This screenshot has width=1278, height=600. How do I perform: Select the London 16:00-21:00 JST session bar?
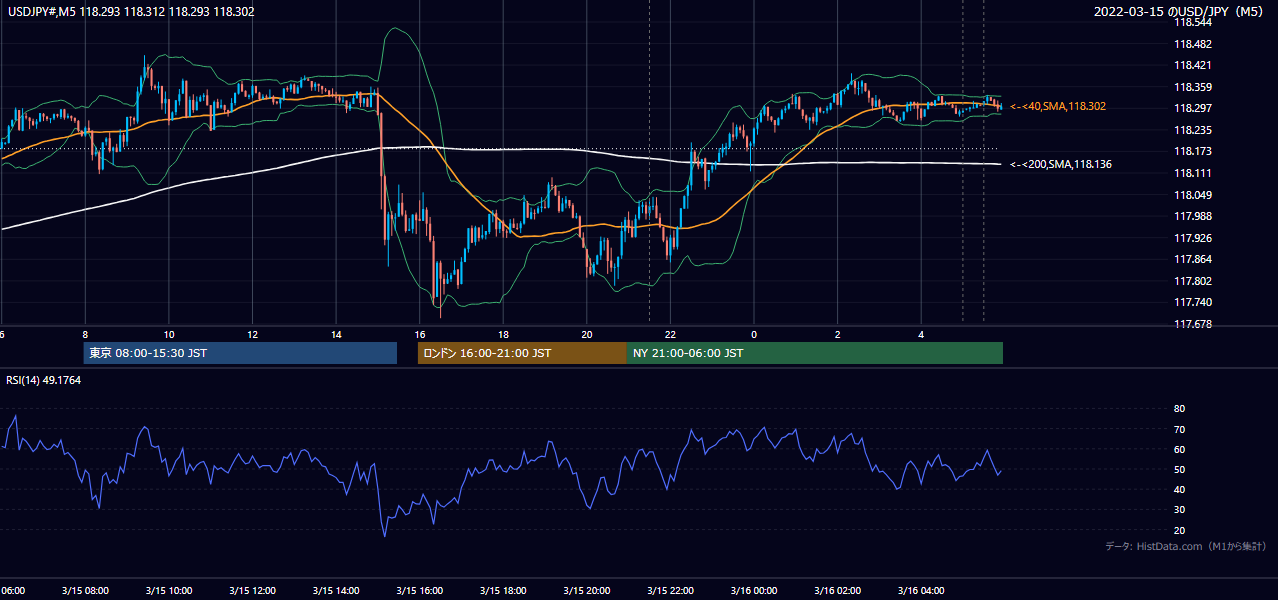coord(522,353)
